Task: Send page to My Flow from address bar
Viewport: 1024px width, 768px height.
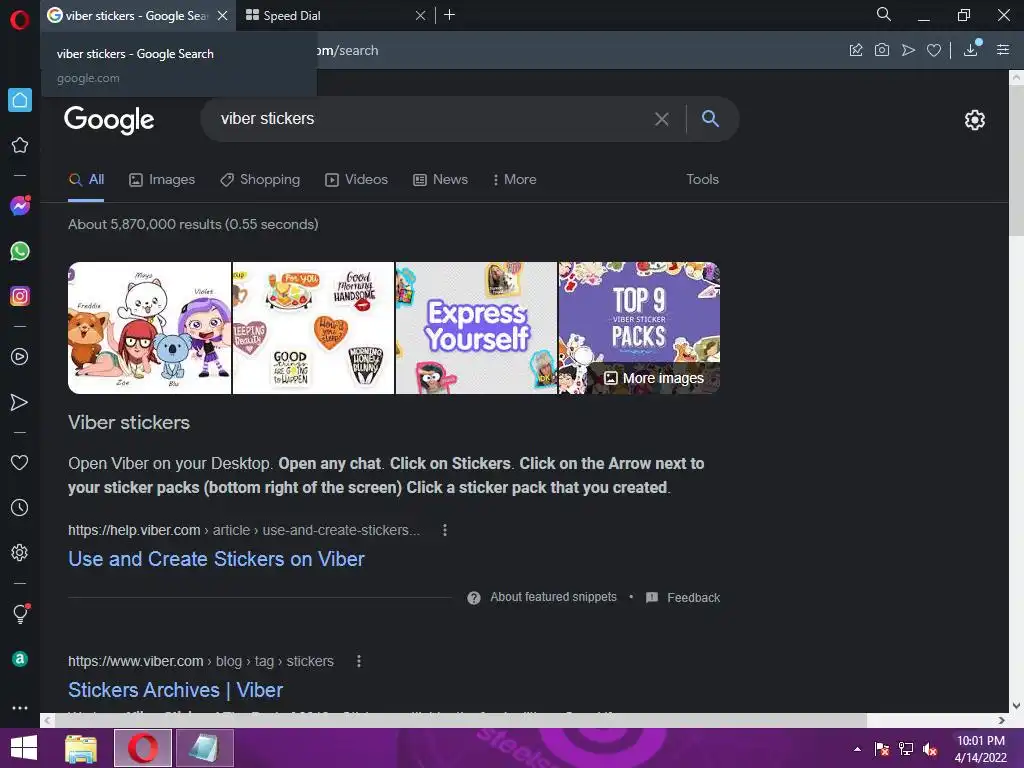Action: [x=908, y=50]
